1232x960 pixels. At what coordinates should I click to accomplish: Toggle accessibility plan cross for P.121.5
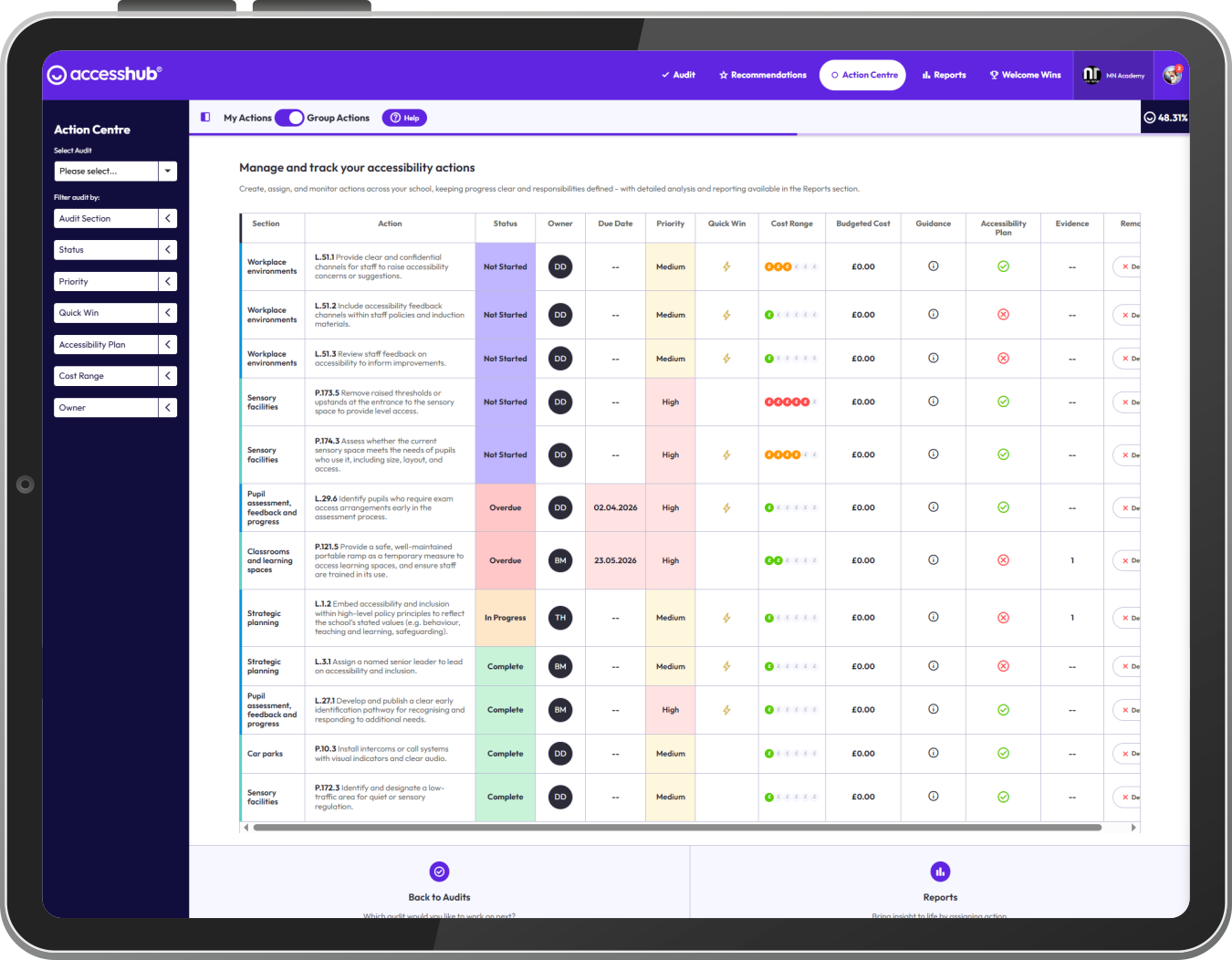(x=1003, y=560)
